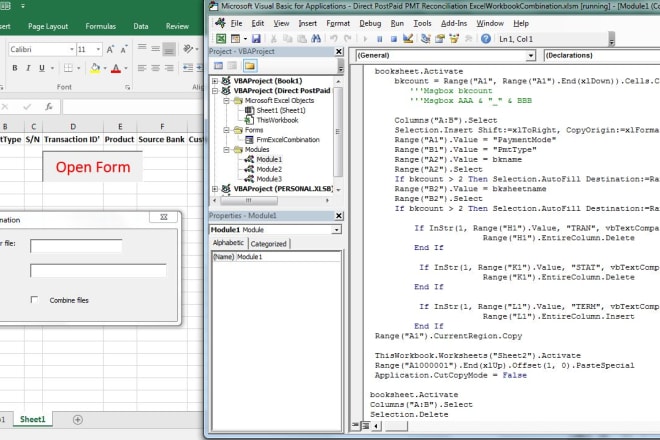This screenshot has height=440, width=660.
Task: Click the Undo arrow in VBA toolbar
Action: (x=333, y=39)
